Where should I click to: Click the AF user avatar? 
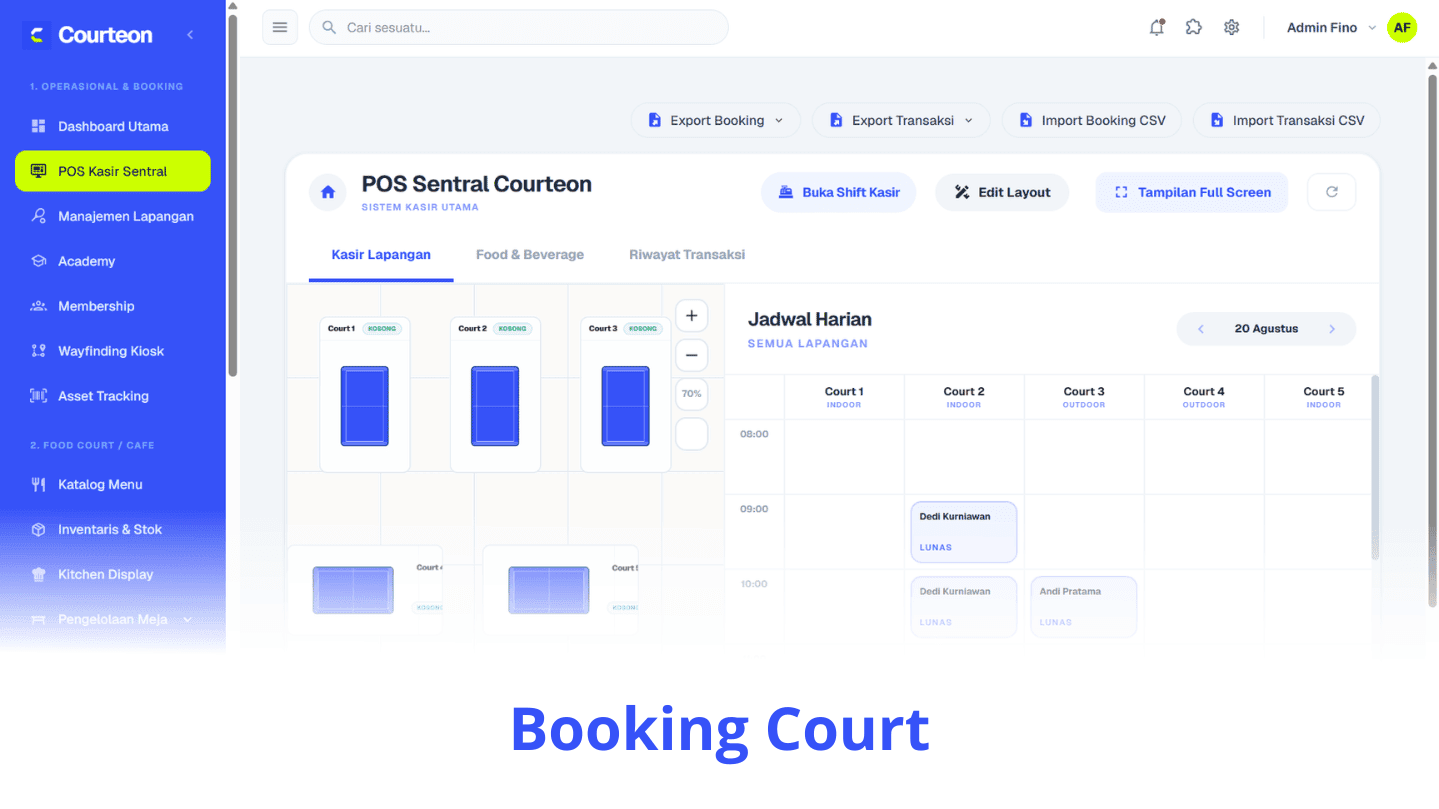point(1402,28)
